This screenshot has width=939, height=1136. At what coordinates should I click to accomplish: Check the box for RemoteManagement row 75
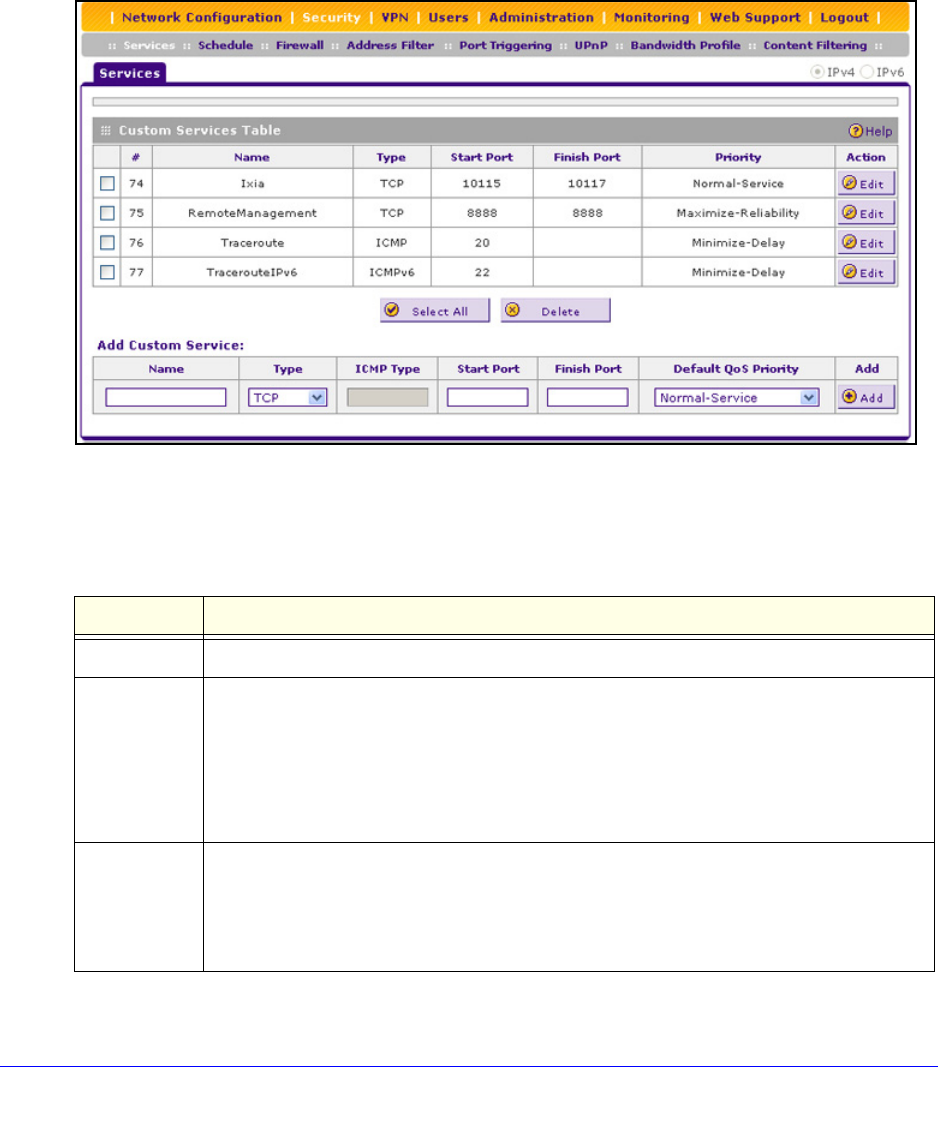click(x=107, y=213)
